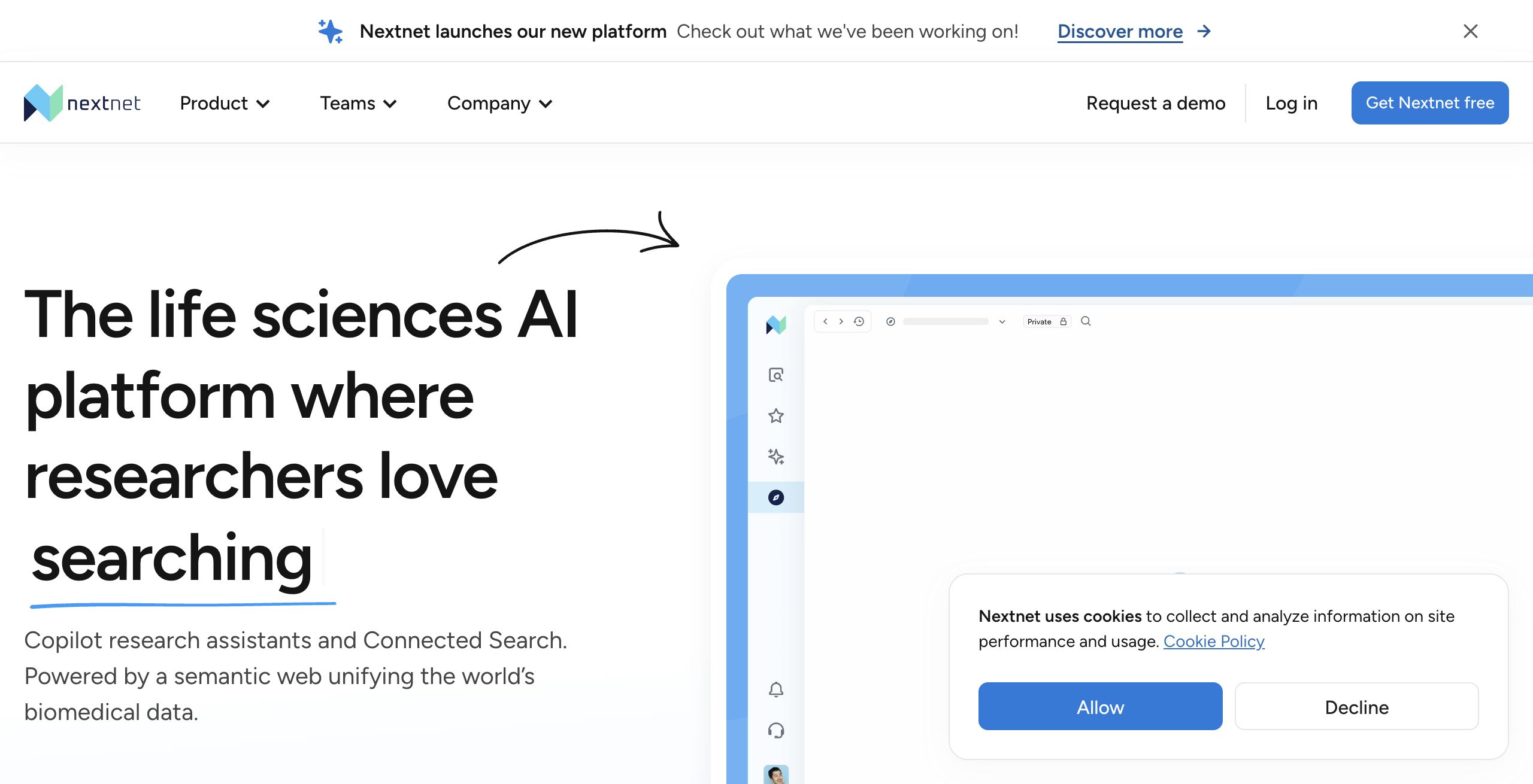Click the notifications bell icon
Image resolution: width=1533 pixels, height=784 pixels.
tap(776, 689)
